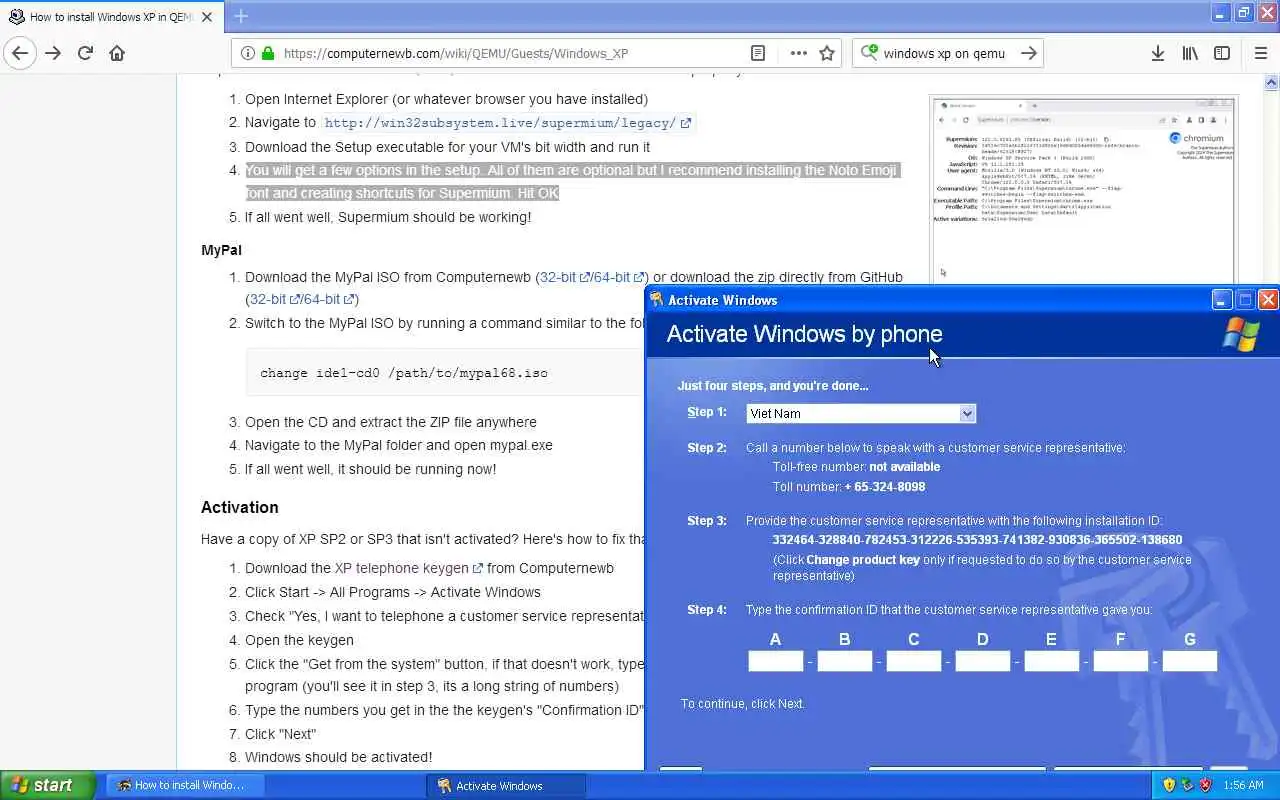The width and height of the screenshot is (1280, 800).
Task: Click confirmation ID field B
Action: [x=845, y=661]
